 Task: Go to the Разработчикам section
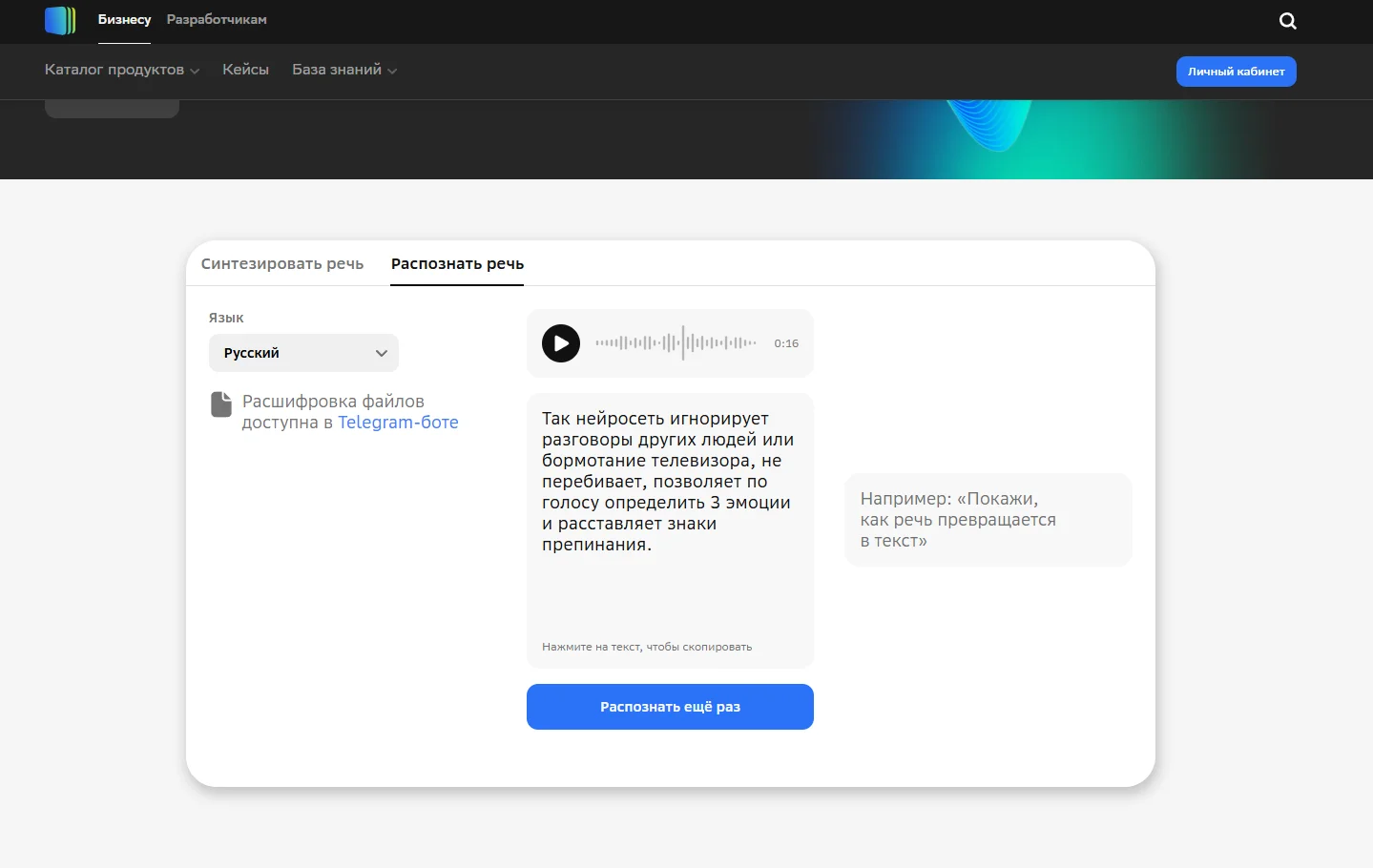coord(217,20)
